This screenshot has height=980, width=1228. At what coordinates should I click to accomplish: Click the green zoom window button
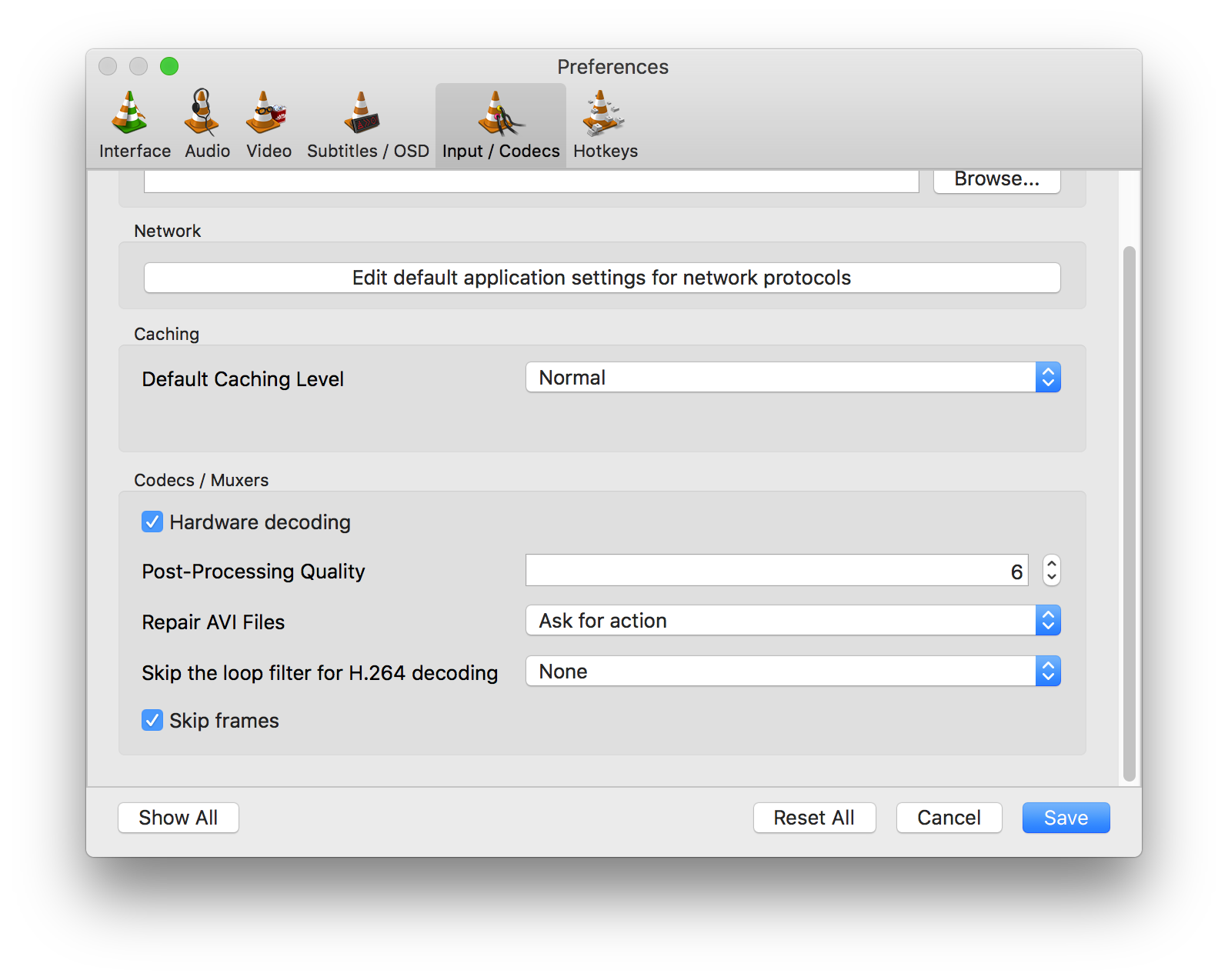click(x=169, y=66)
